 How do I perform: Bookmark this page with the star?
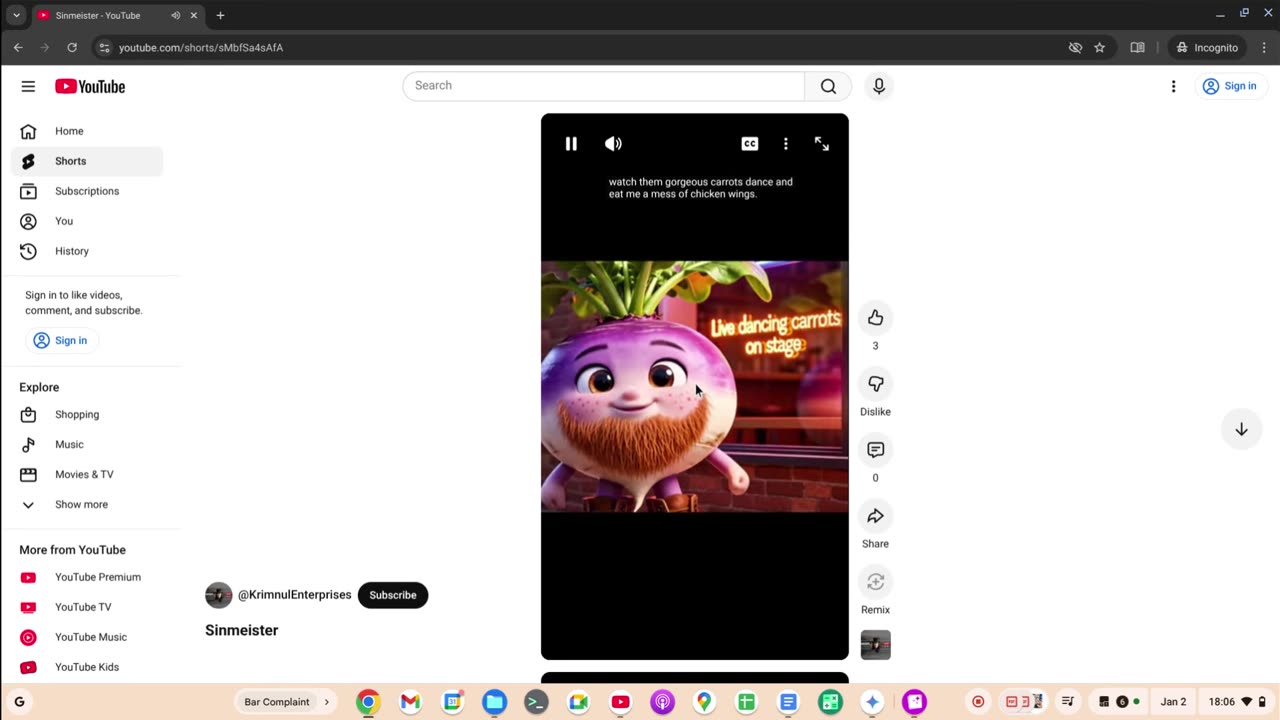tap(1100, 47)
